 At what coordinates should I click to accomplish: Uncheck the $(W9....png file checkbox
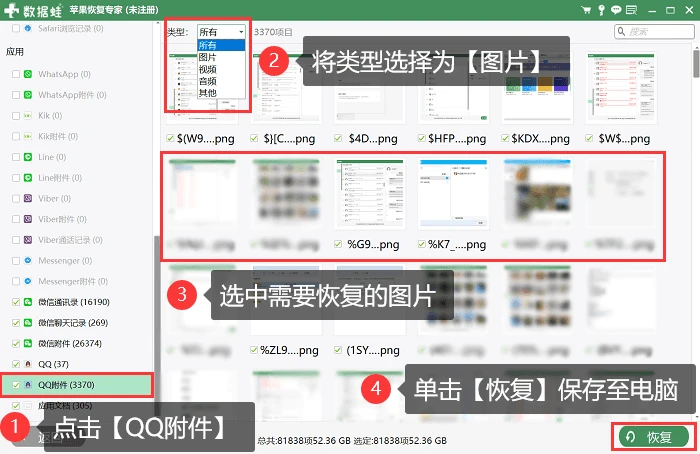click(x=170, y=138)
